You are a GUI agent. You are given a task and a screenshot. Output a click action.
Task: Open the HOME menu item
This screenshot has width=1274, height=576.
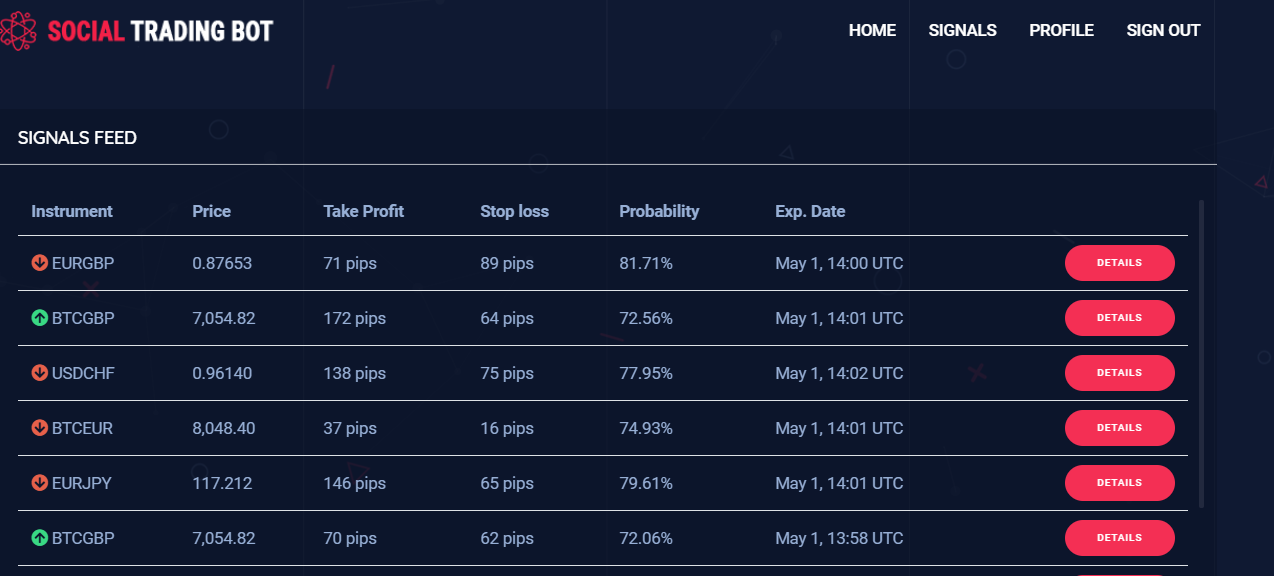click(872, 31)
